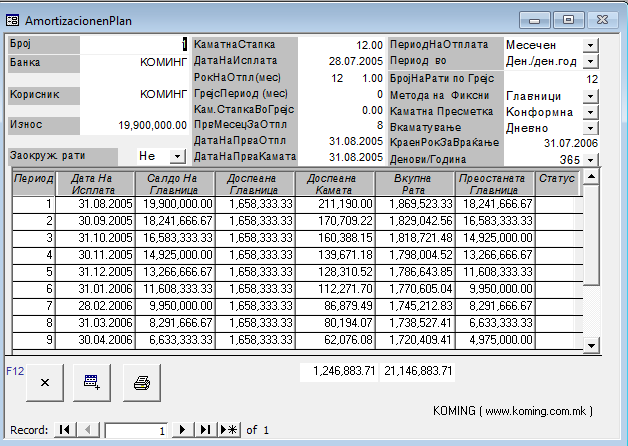Create new record with asterisk arrow
This screenshot has height=446, width=628.
point(228,430)
